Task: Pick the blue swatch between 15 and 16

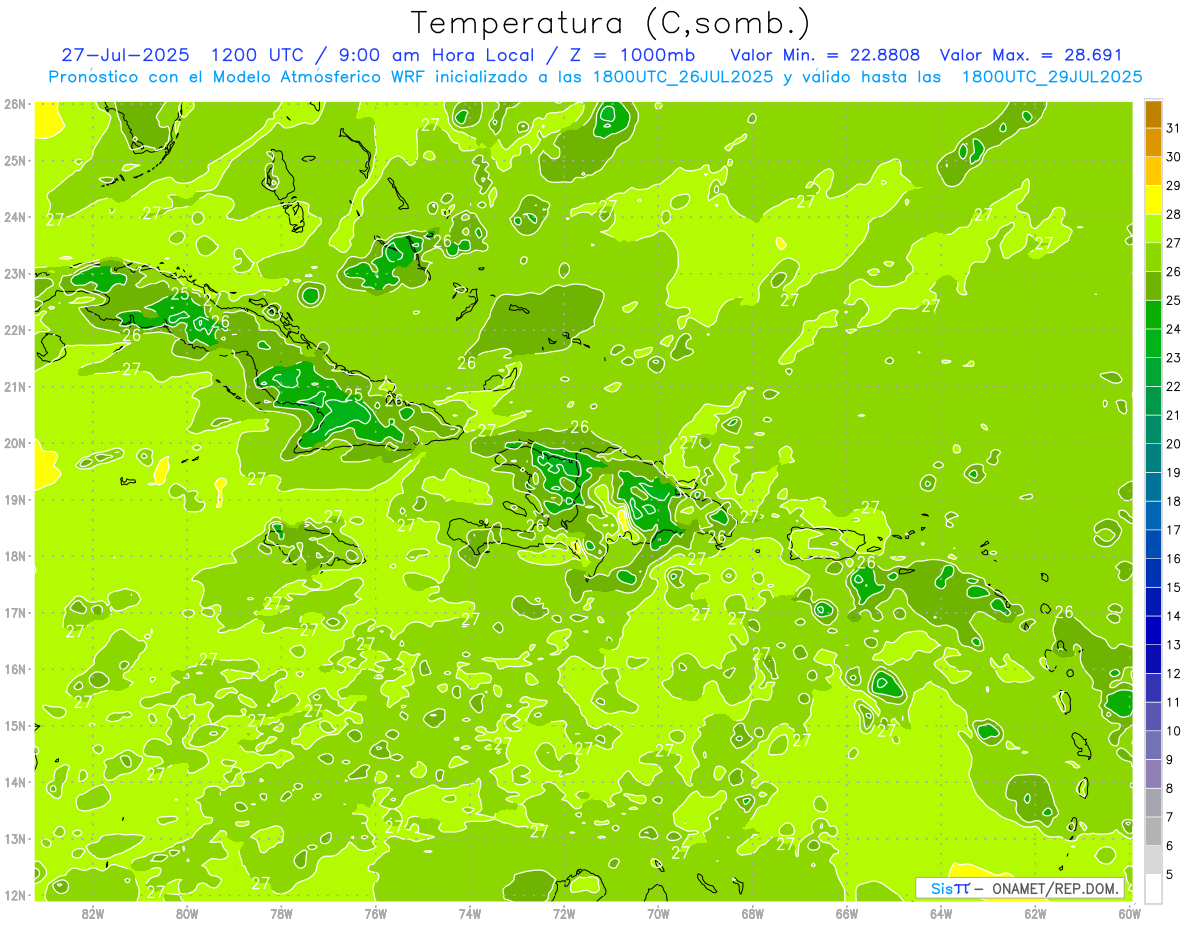Action: pos(1154,573)
